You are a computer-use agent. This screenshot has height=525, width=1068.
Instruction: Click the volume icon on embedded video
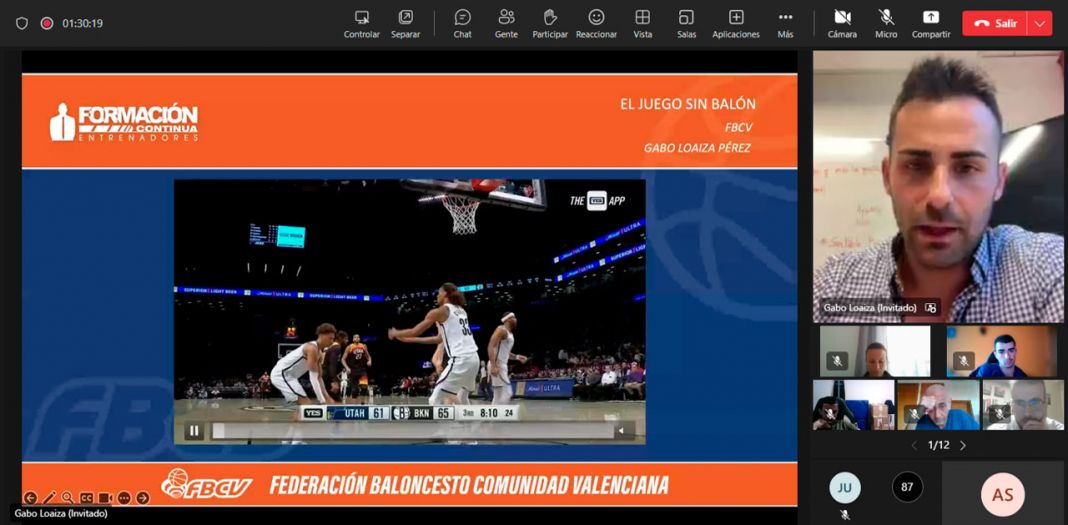[621, 430]
